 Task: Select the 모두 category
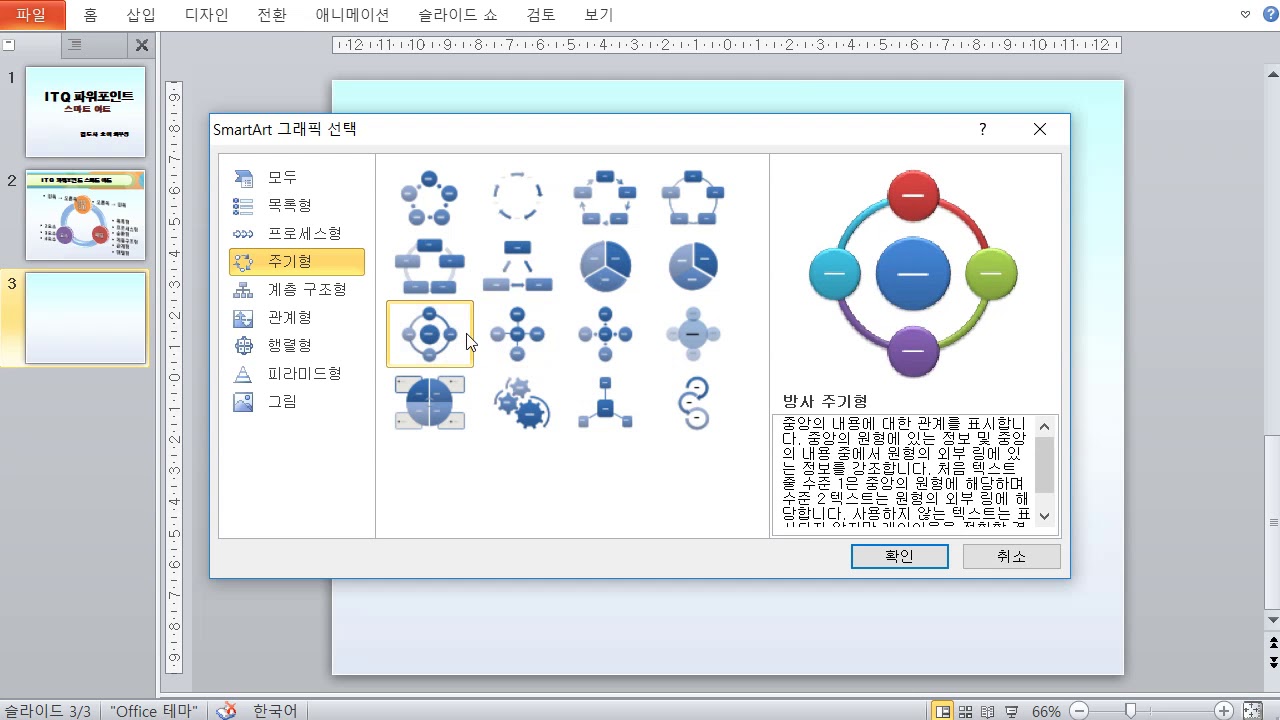click(296, 178)
